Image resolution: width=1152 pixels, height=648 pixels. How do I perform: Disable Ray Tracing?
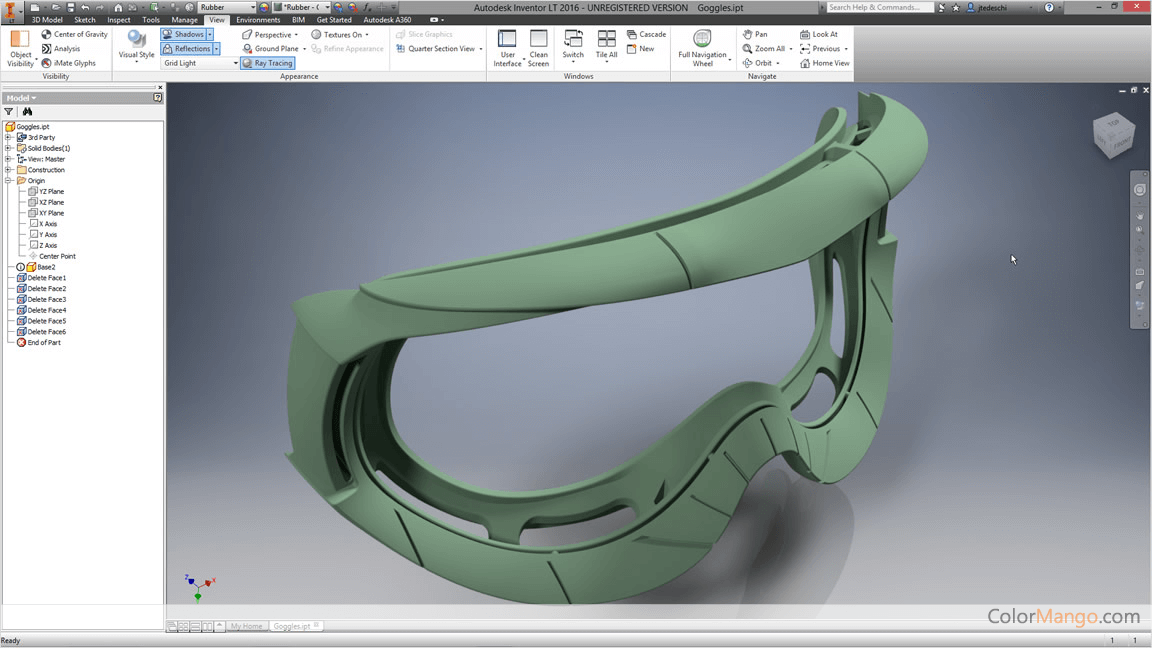coord(267,63)
